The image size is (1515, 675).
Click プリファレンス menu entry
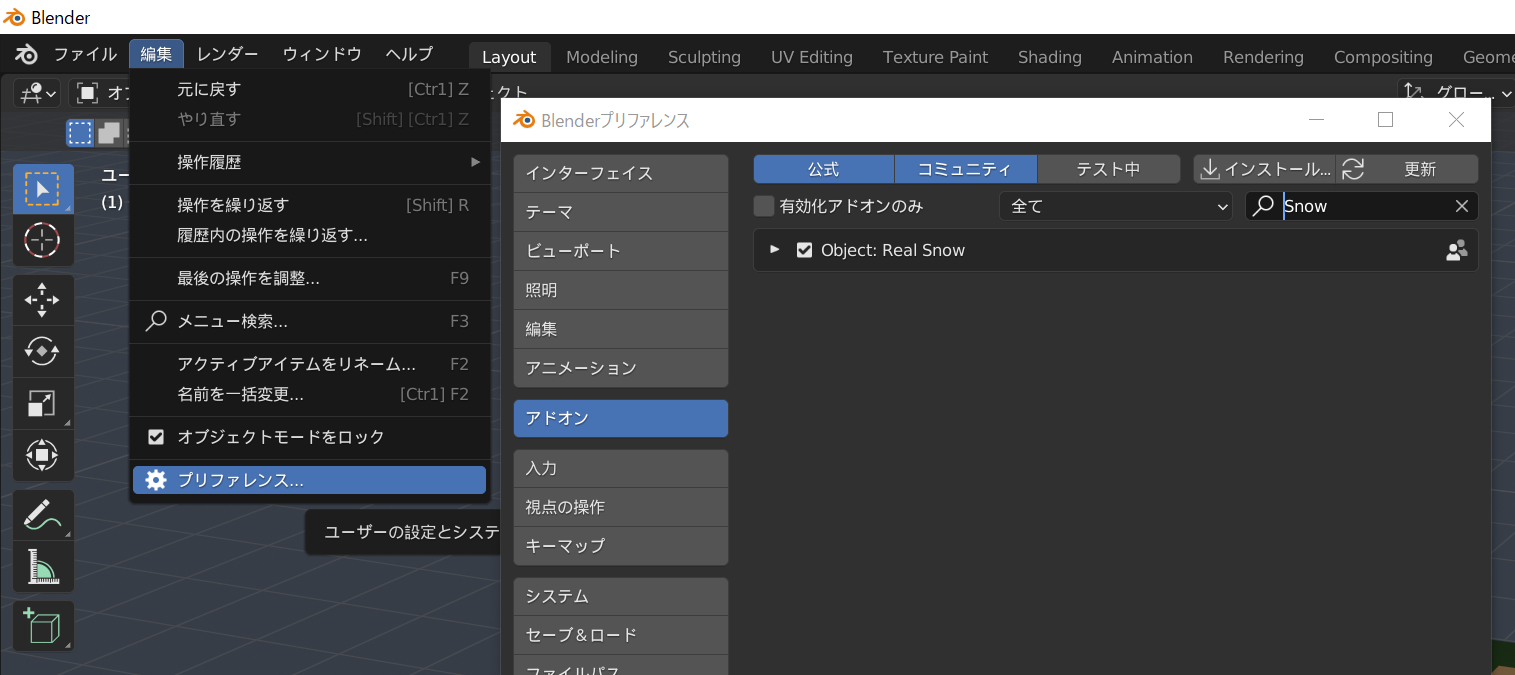click(309, 480)
